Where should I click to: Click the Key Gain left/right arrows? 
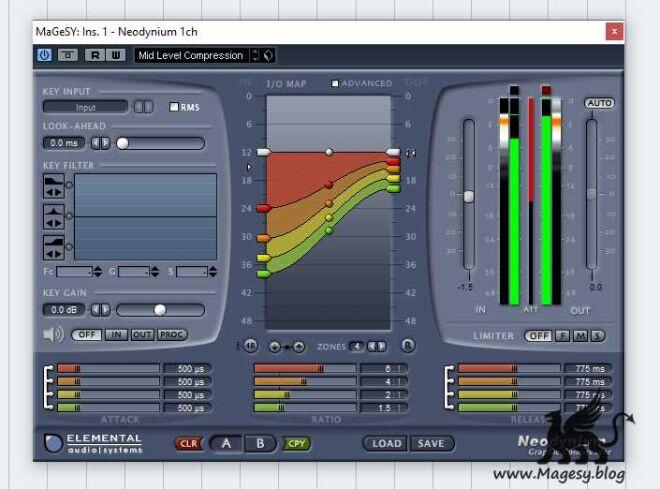pyautogui.click(x=101, y=310)
